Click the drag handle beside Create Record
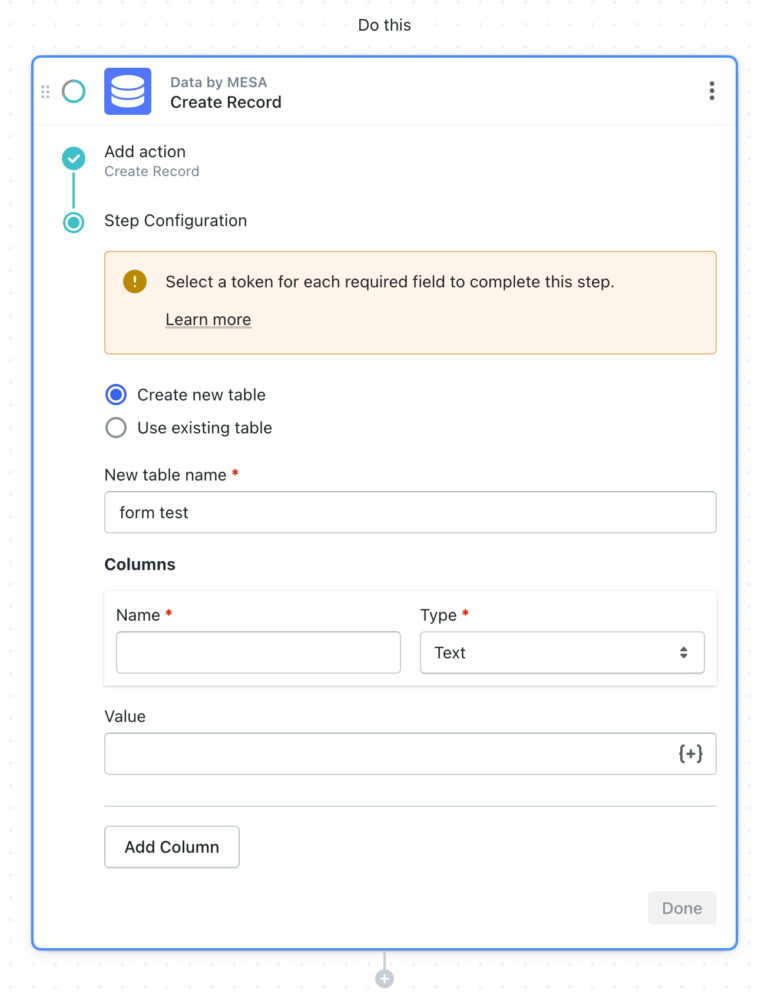 [x=45, y=91]
